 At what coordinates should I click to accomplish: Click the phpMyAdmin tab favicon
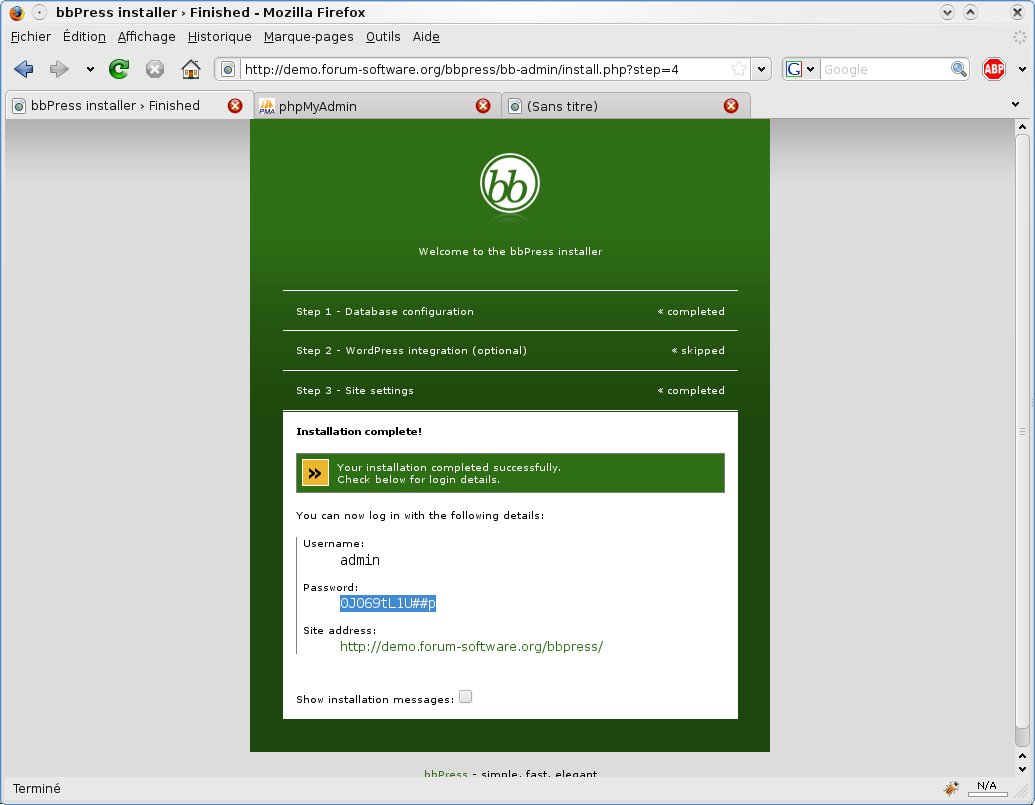click(x=267, y=106)
